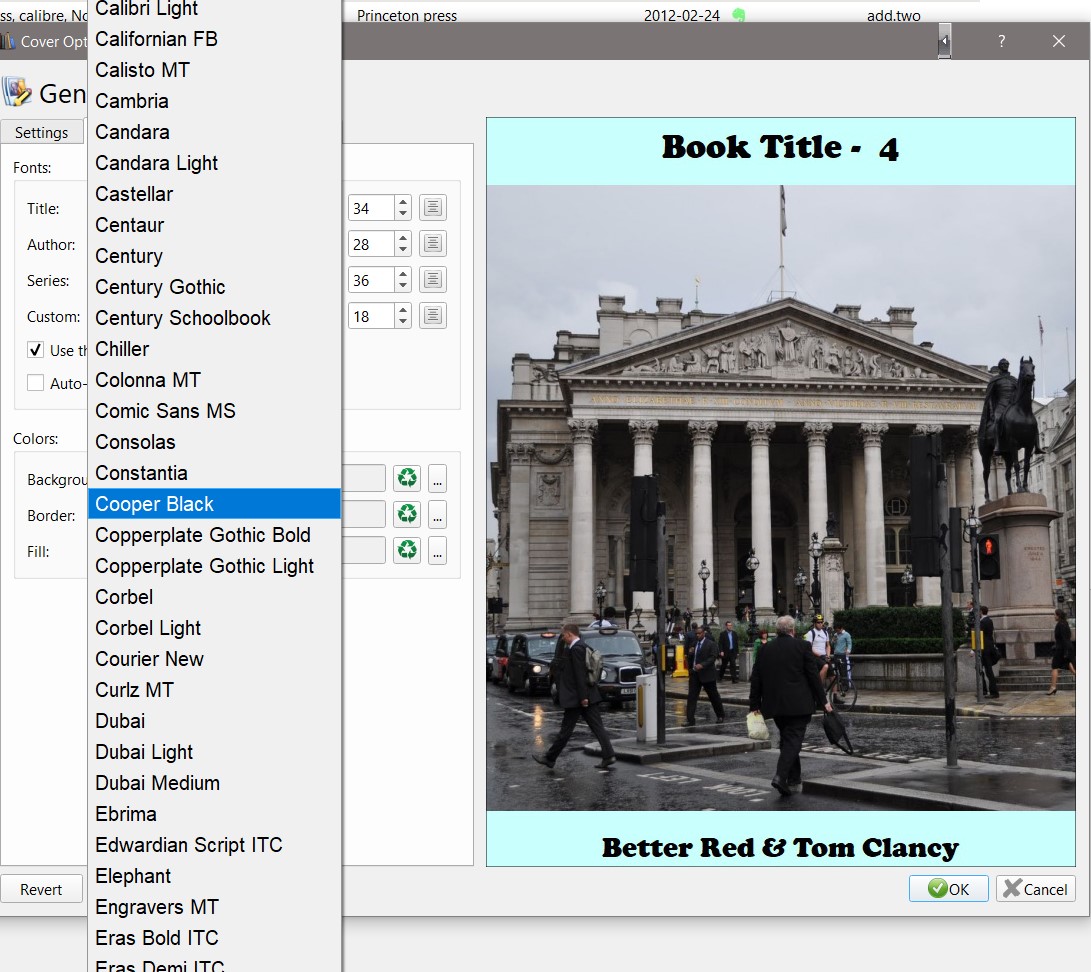This screenshot has width=1091, height=972.
Task: Reset Border color with green recycle icon
Action: [x=407, y=514]
